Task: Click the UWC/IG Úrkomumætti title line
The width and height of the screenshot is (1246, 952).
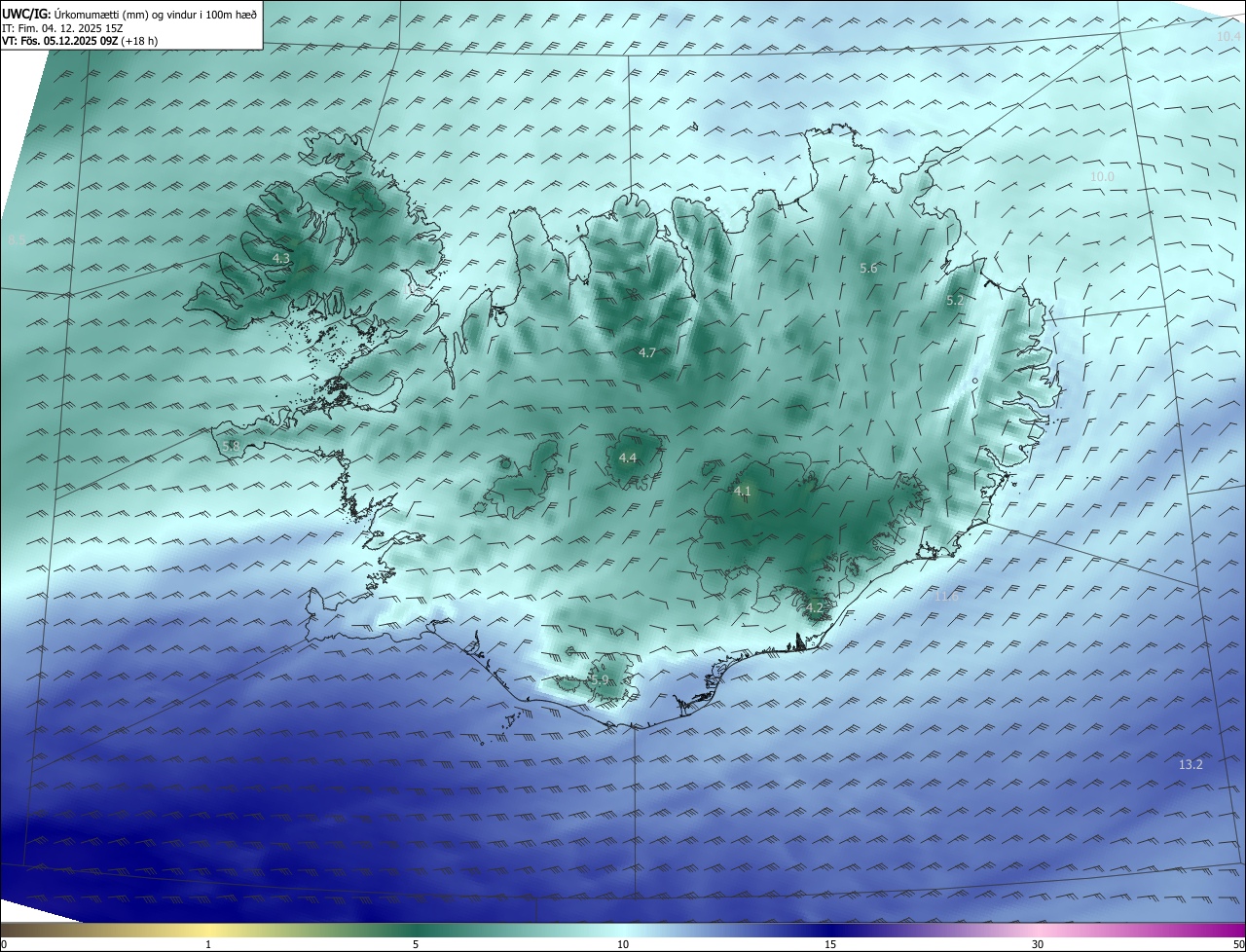Action: [129, 14]
